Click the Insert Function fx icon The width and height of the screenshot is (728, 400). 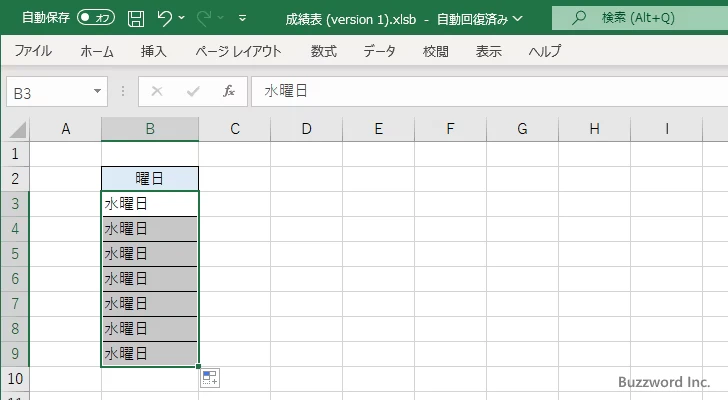(229, 91)
